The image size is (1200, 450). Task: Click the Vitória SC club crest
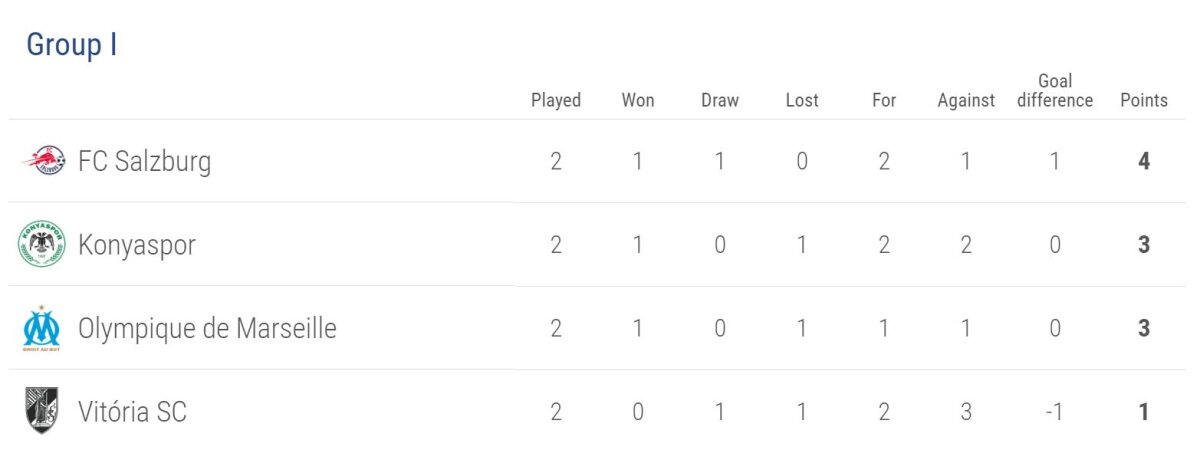pos(41,411)
